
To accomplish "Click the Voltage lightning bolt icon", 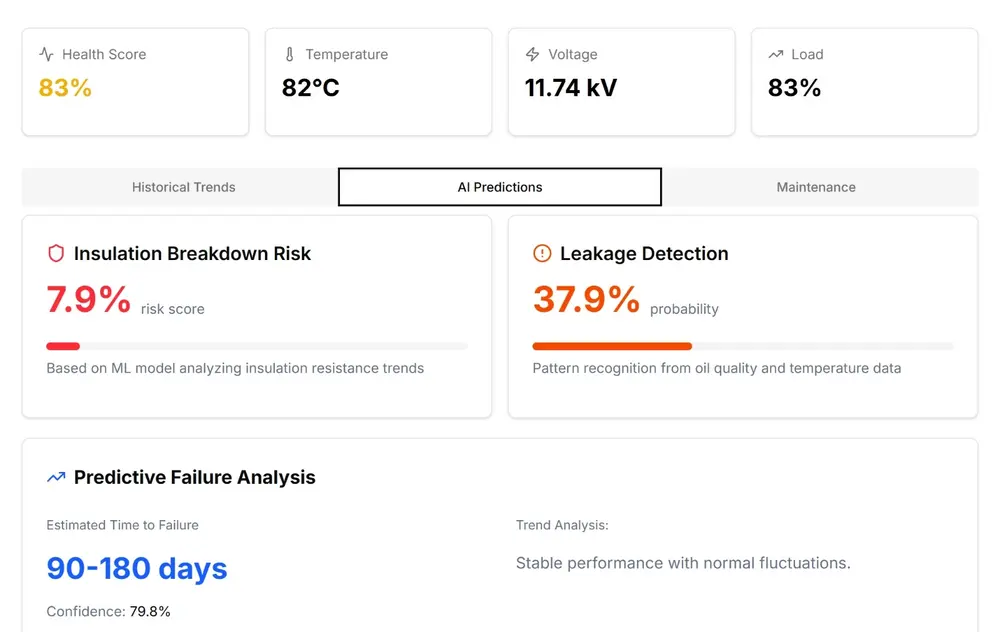I will [533, 55].
